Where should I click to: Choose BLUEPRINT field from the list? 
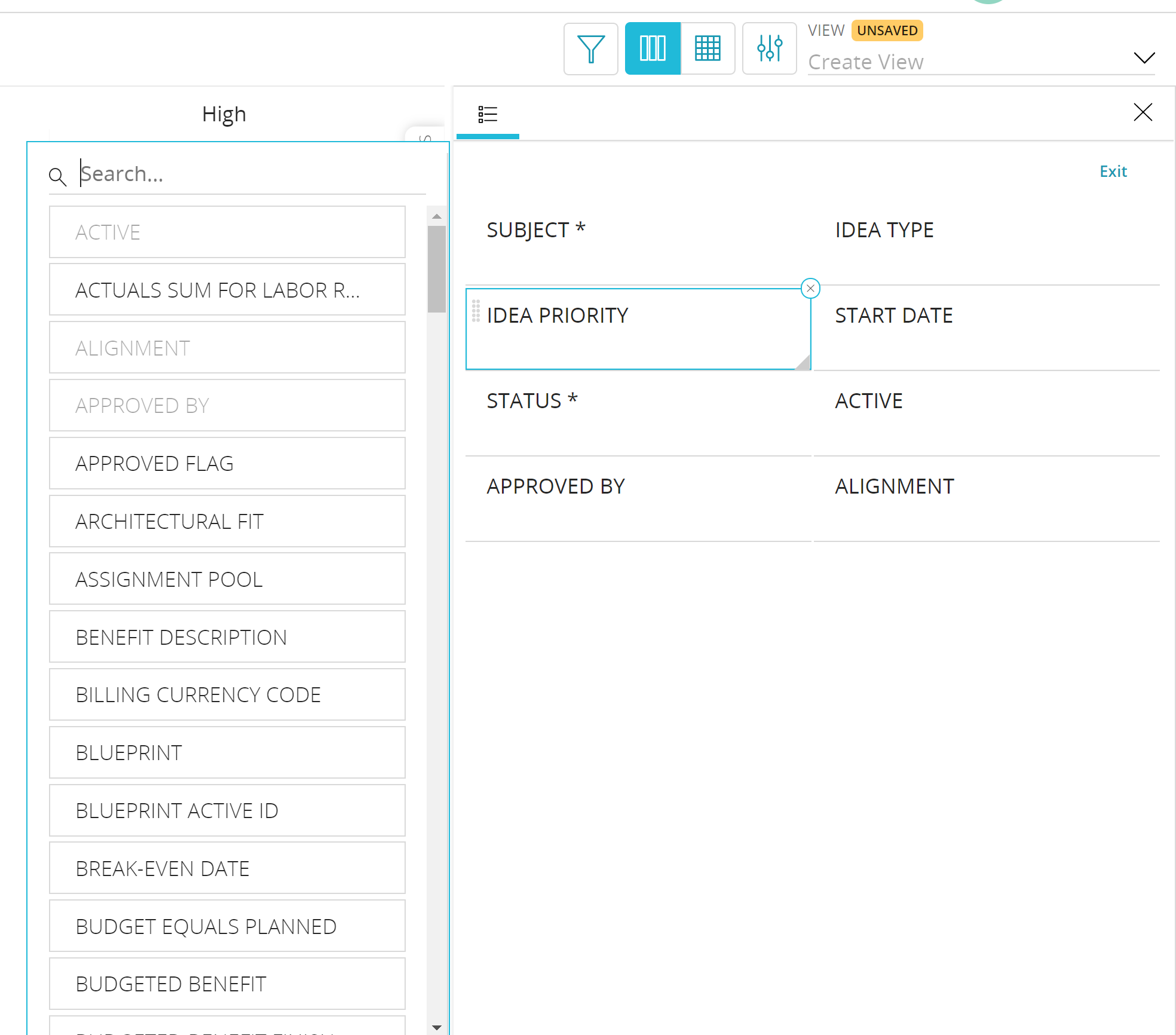click(x=227, y=753)
